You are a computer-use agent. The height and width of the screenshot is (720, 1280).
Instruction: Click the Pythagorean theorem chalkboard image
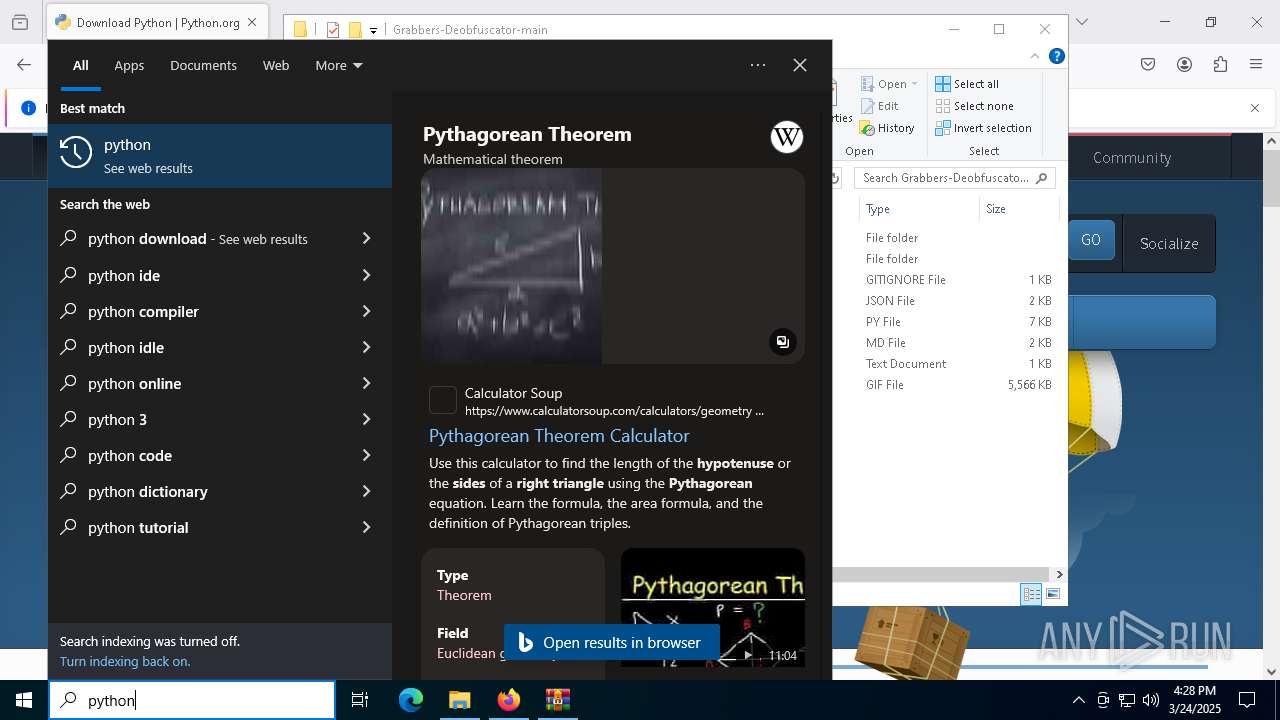coord(511,266)
